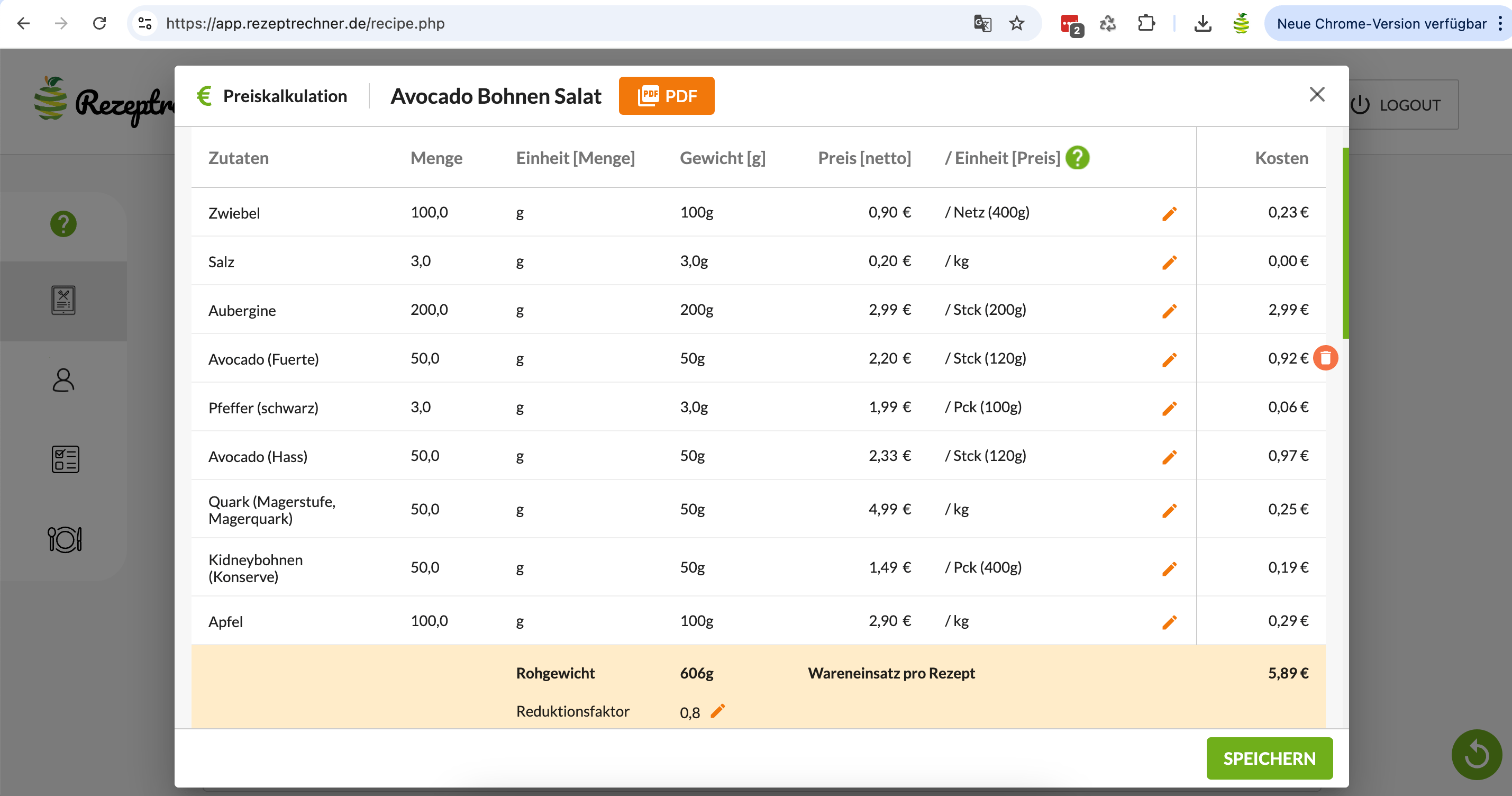Click the euro icon beside Preiskalkulation
Image resolution: width=1512 pixels, height=796 pixels.
[x=204, y=96]
